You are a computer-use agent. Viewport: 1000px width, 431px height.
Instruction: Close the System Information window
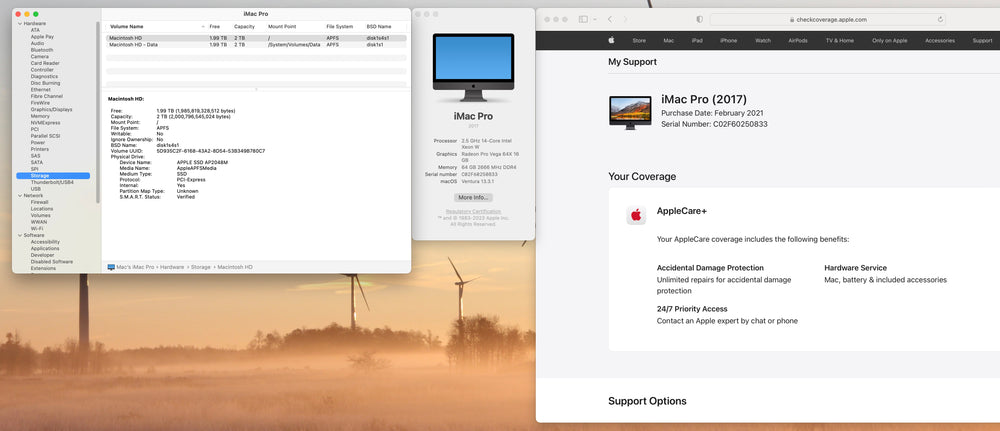tap(18, 14)
